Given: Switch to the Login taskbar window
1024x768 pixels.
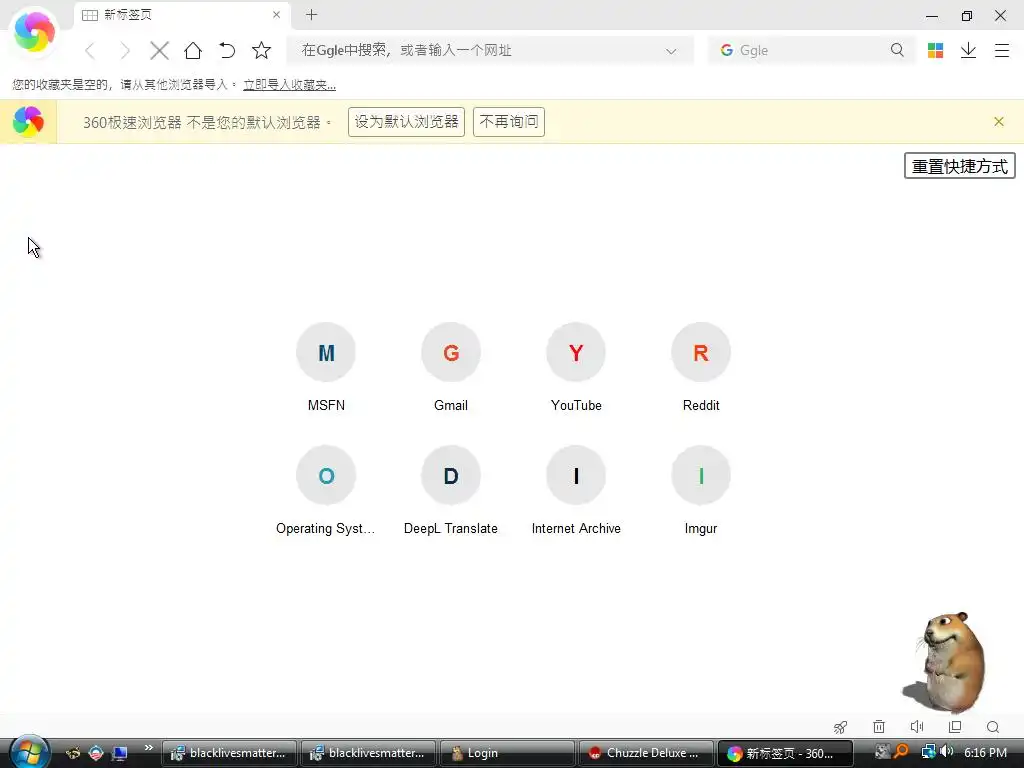Looking at the screenshot, I should click(x=507, y=753).
